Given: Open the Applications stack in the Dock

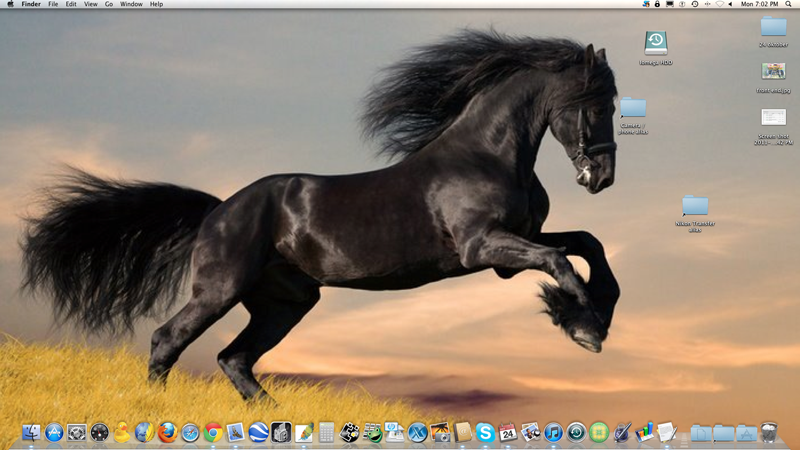Looking at the screenshot, I should point(746,433).
